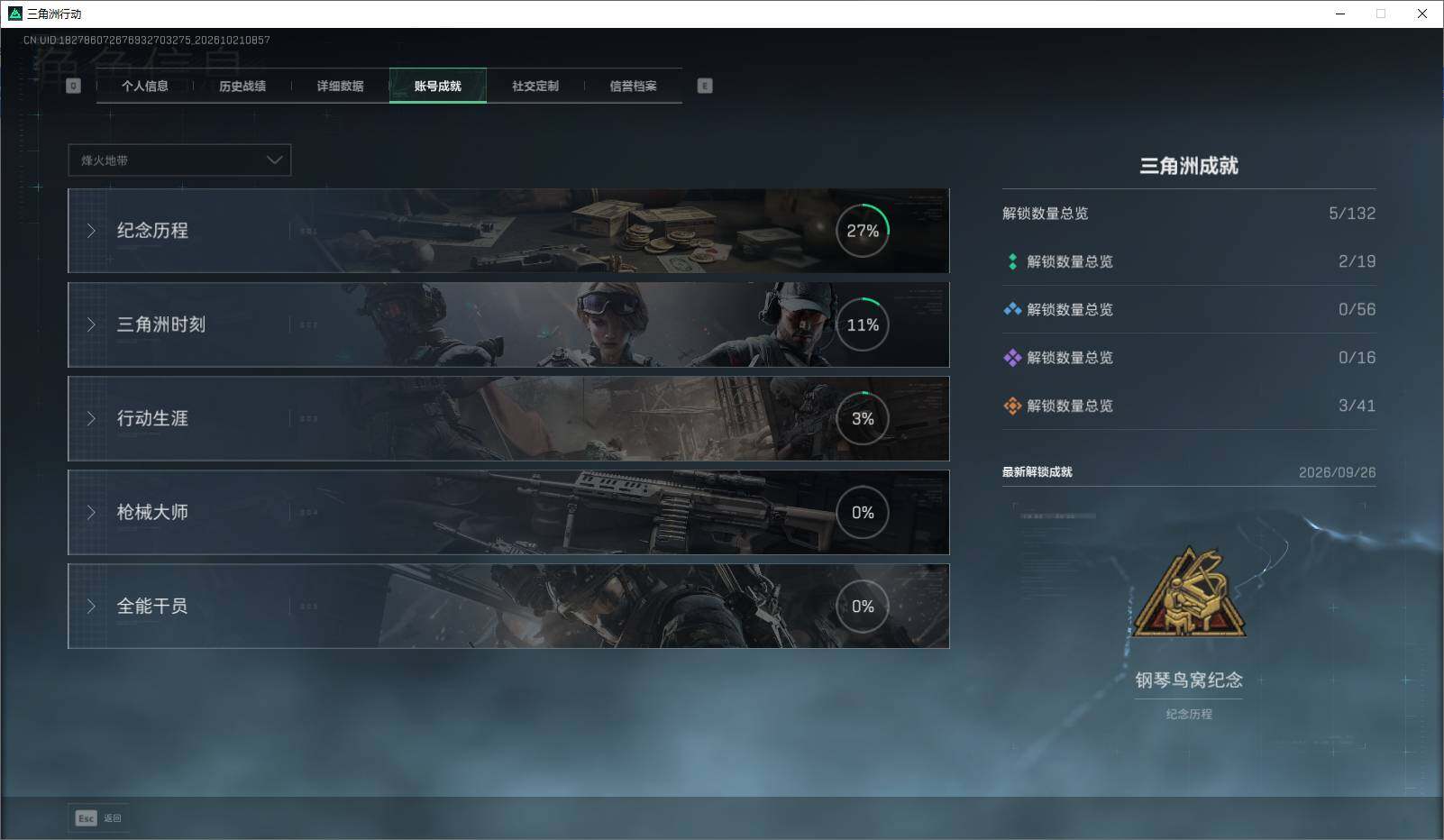Click the 2026/09/26 unlock date
Image resolution: width=1444 pixels, height=840 pixels.
[1338, 472]
